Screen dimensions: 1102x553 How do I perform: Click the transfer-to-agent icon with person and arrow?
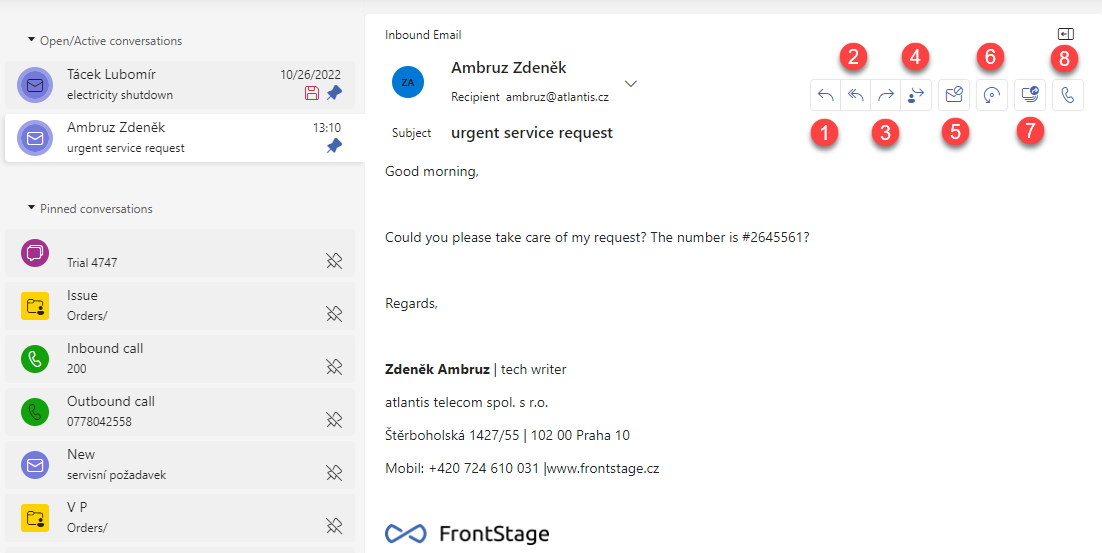916,96
